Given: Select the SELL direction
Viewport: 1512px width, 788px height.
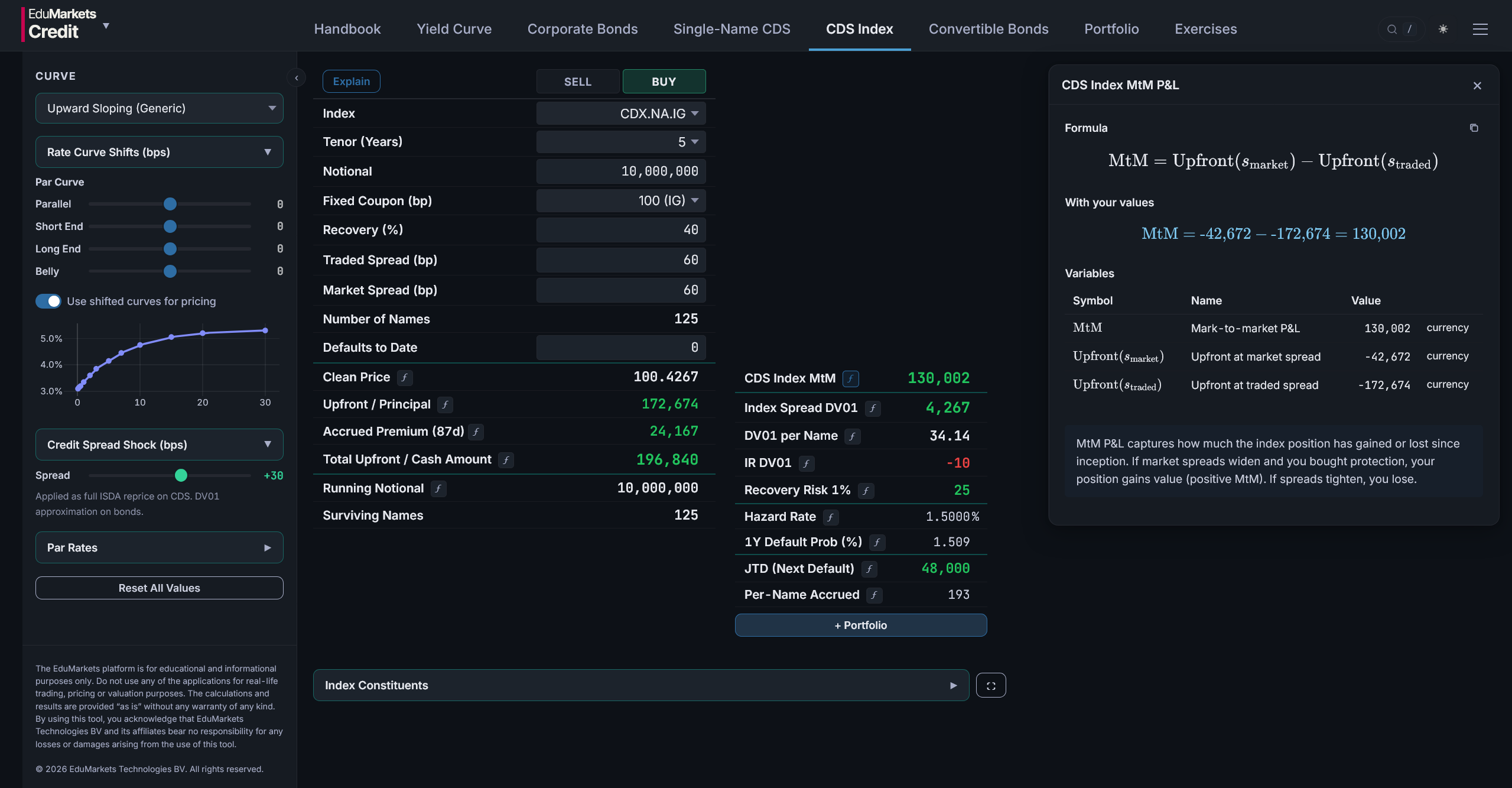Looking at the screenshot, I should [x=578, y=82].
